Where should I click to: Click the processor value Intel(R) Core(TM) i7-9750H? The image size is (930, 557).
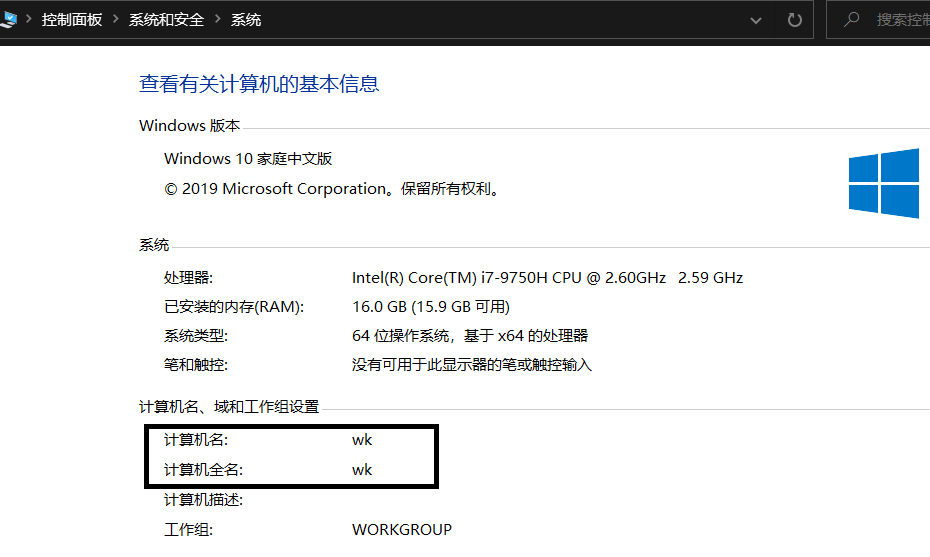[x=547, y=278]
